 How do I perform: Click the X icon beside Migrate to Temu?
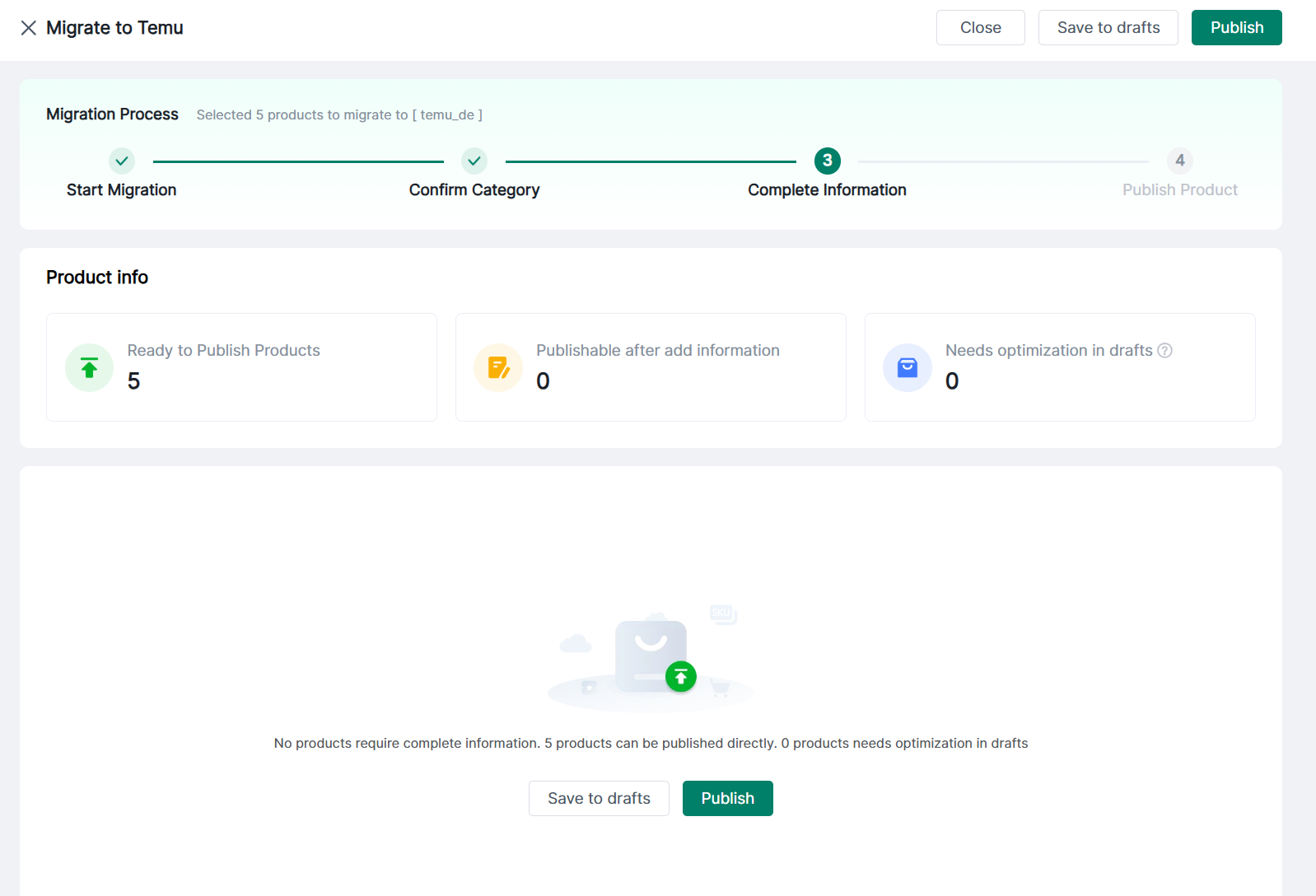tap(29, 28)
